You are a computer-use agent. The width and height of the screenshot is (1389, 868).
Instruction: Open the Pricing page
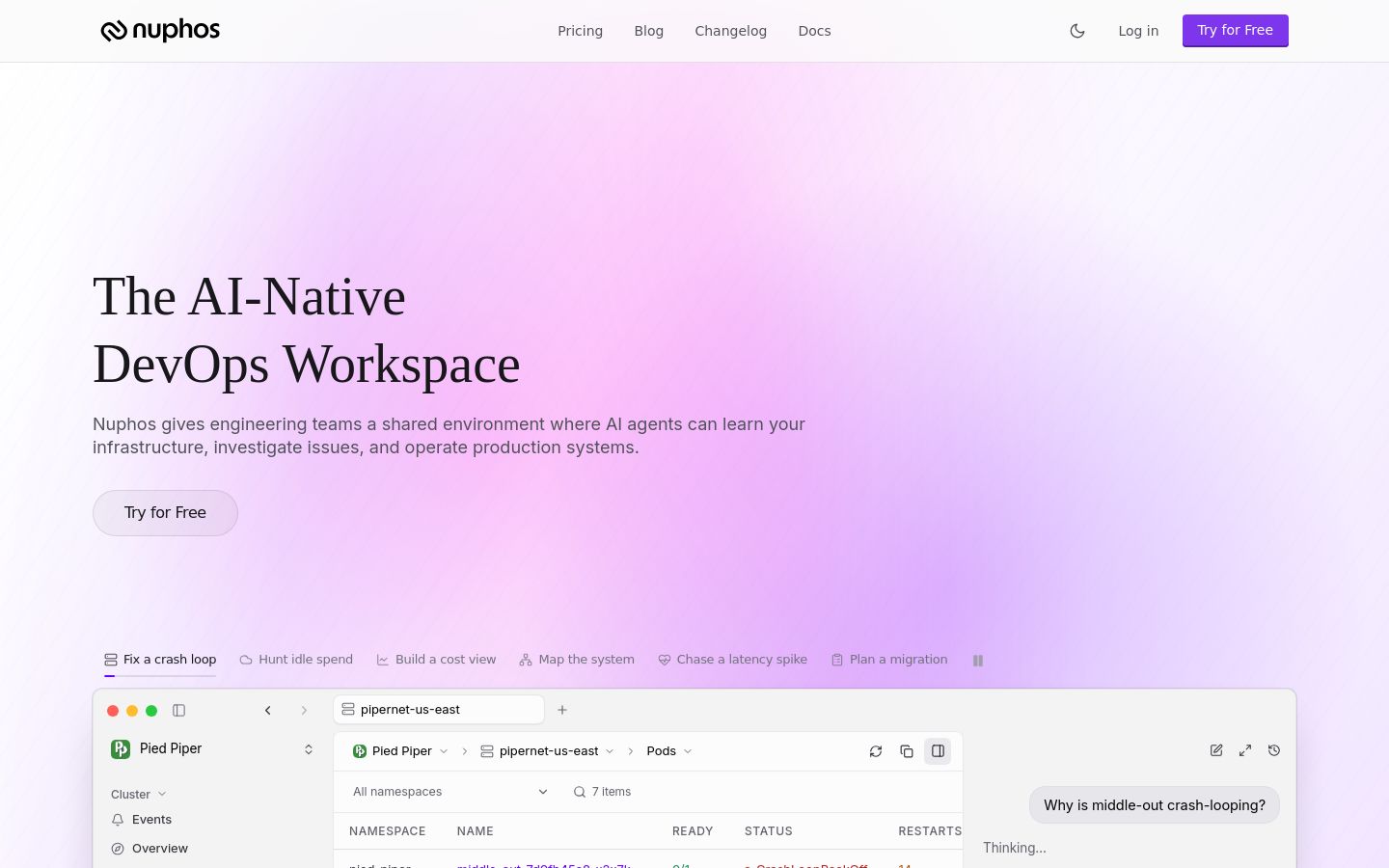[580, 31]
